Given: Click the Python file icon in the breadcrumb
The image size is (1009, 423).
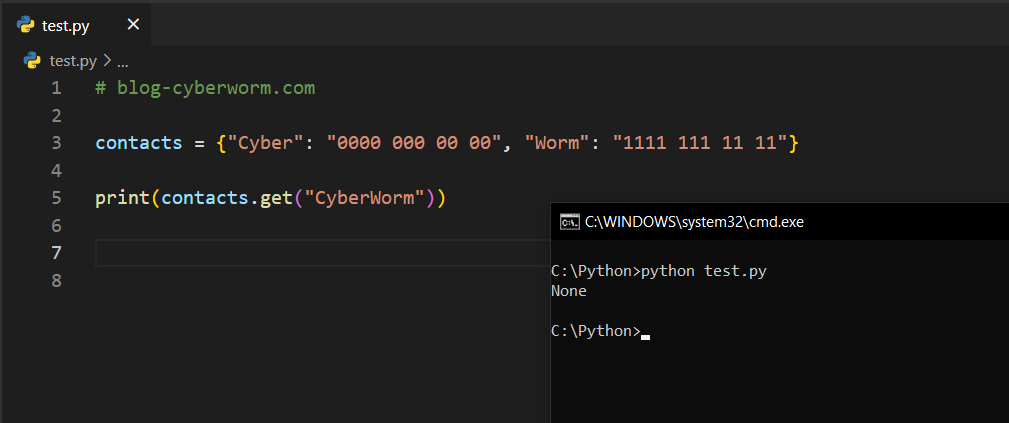Looking at the screenshot, I should pyautogui.click(x=32, y=61).
